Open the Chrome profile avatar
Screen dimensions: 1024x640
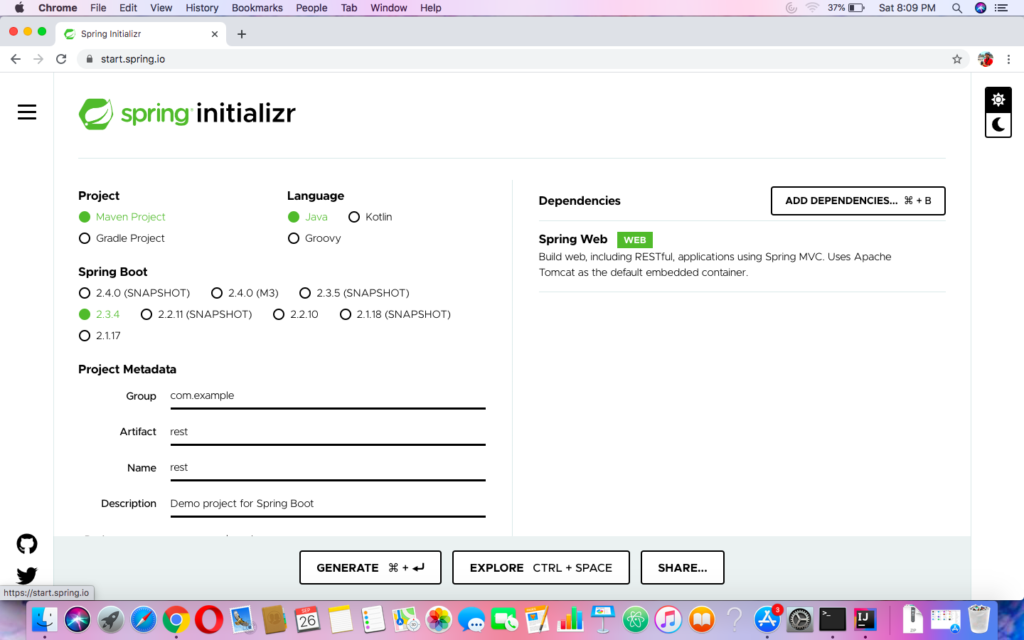985,59
